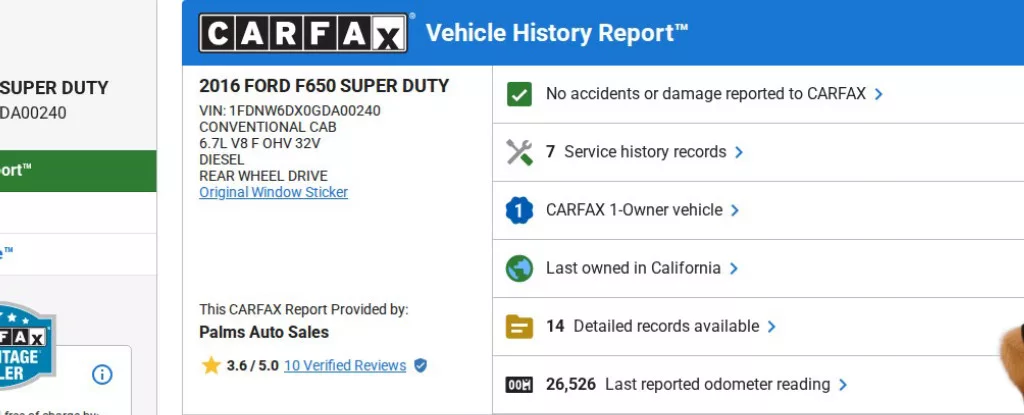
Task: Click the gold star rating icon
Action: coord(211,366)
